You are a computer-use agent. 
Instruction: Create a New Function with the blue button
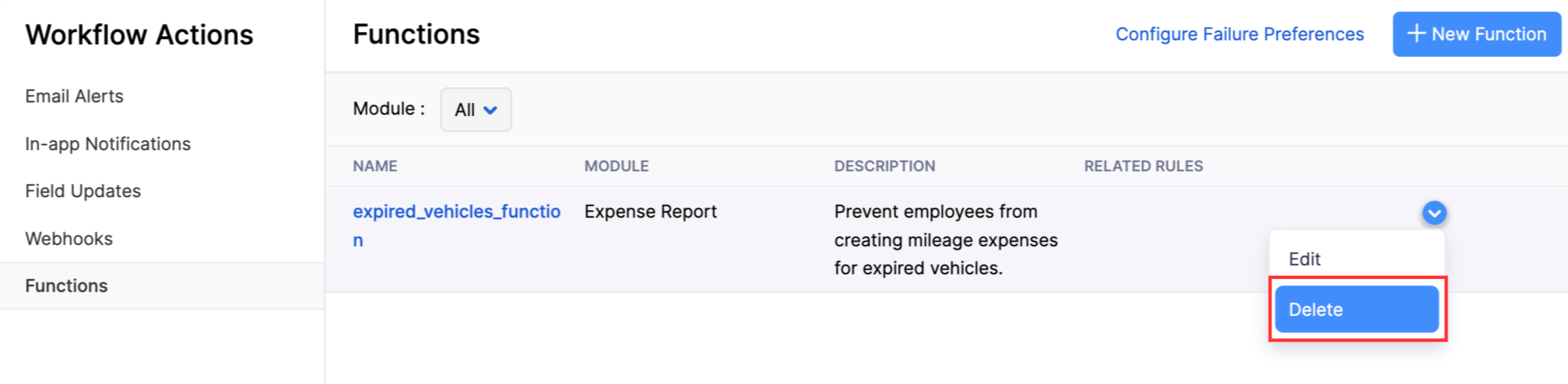[x=1476, y=34]
